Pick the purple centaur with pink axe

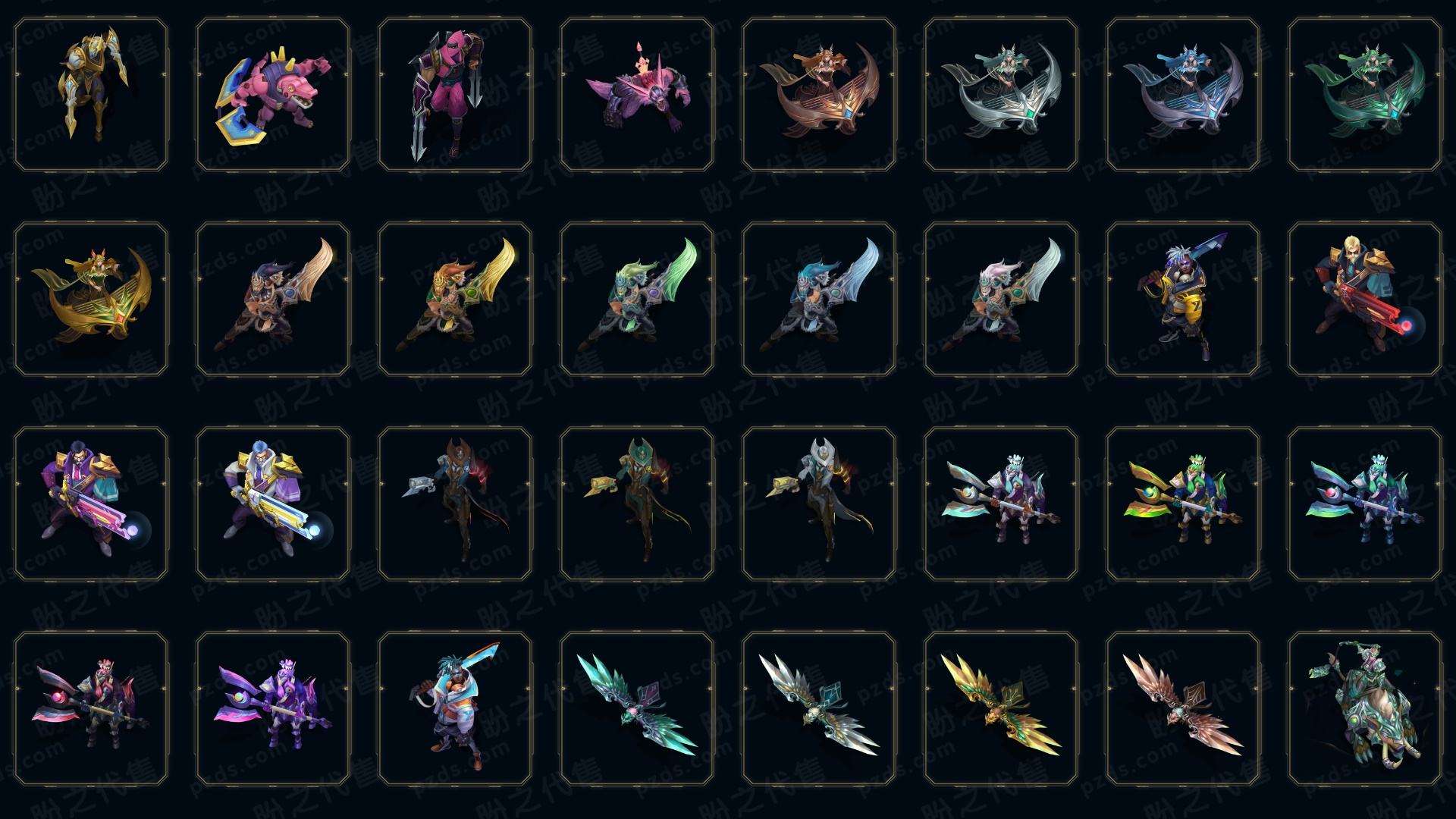(x=273, y=708)
